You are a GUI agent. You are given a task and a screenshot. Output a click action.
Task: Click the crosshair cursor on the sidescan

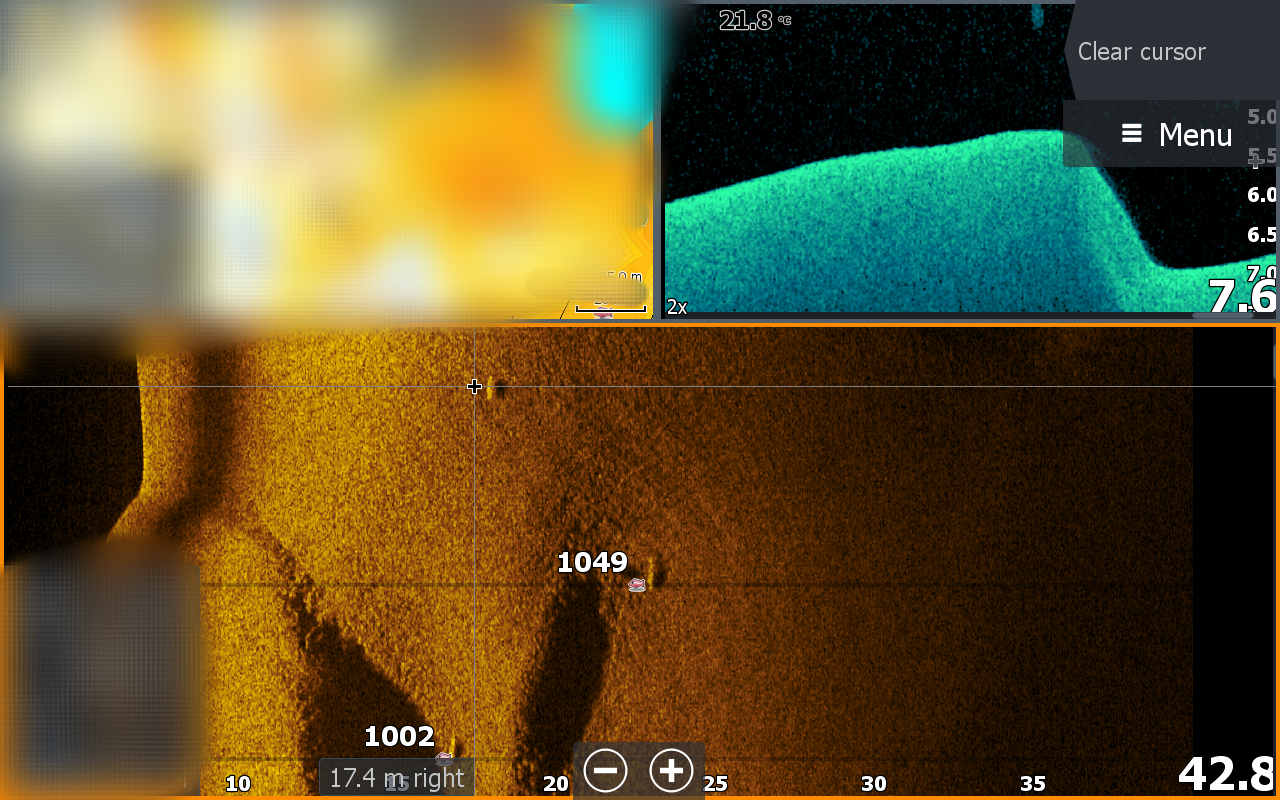coord(474,386)
